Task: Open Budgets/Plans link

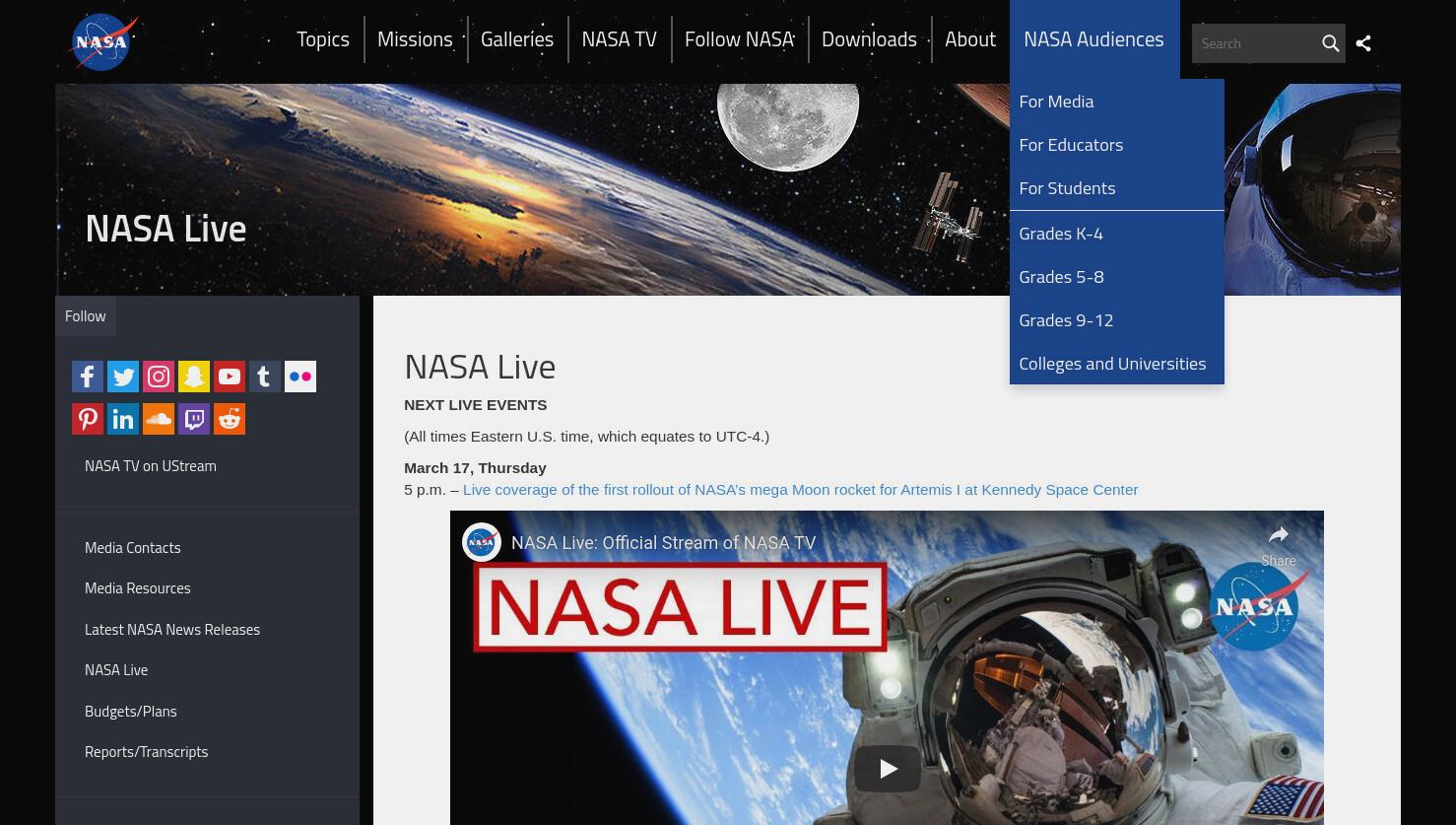Action: [131, 711]
